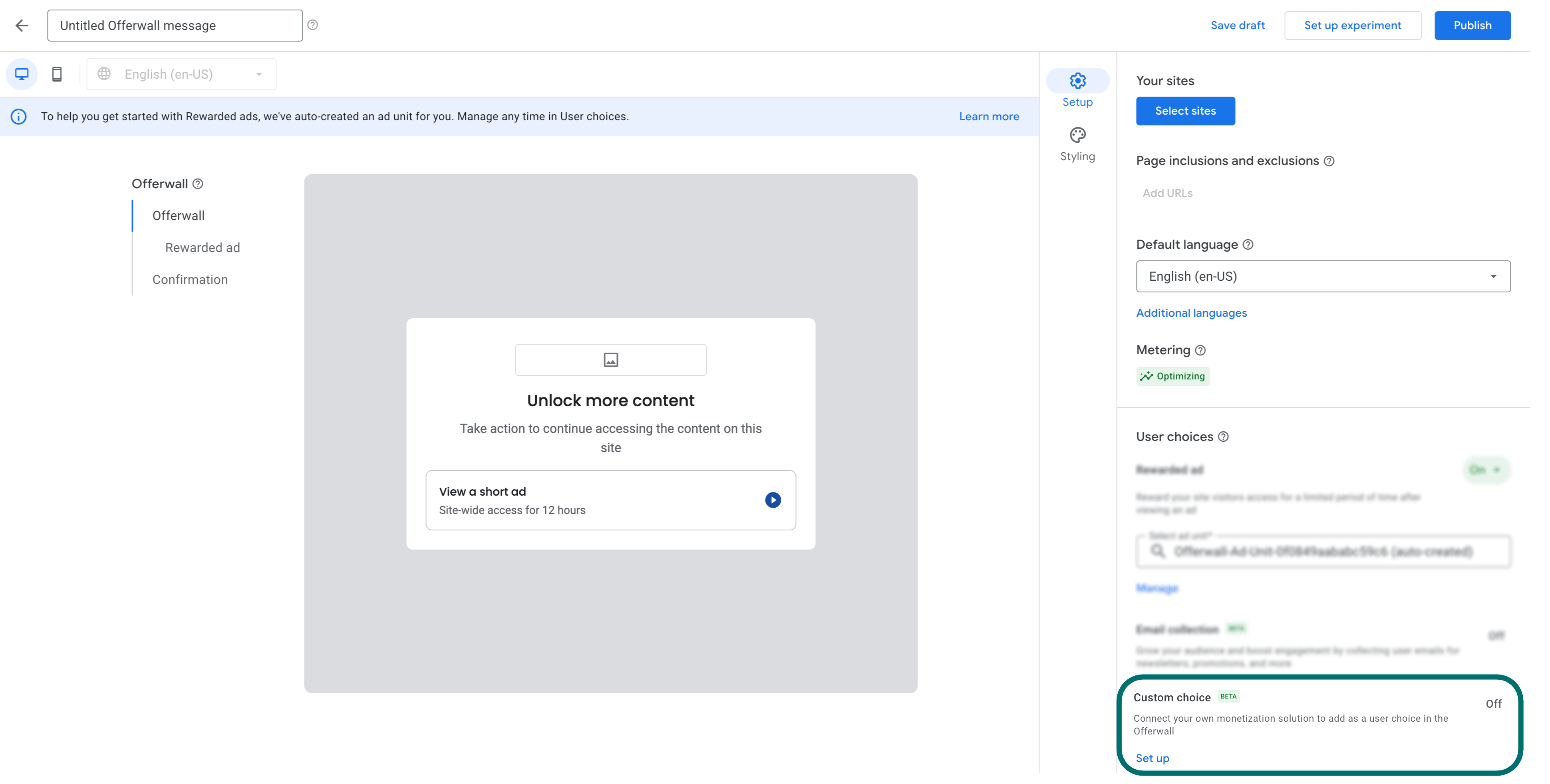
Task: Open the preview language dropdown
Action: click(259, 74)
